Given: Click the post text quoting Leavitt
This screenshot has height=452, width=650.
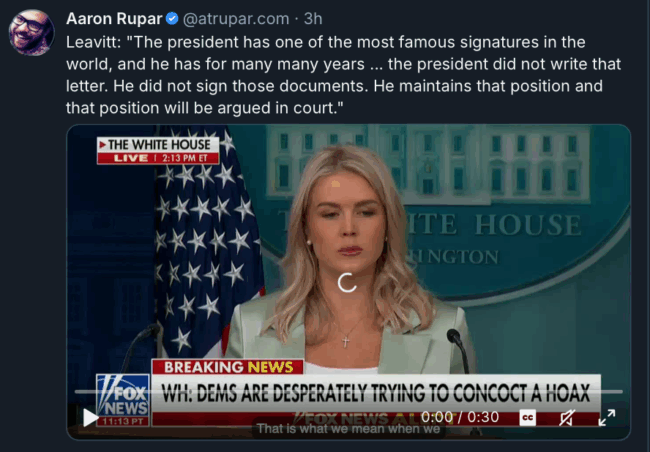Looking at the screenshot, I should click(343, 75).
